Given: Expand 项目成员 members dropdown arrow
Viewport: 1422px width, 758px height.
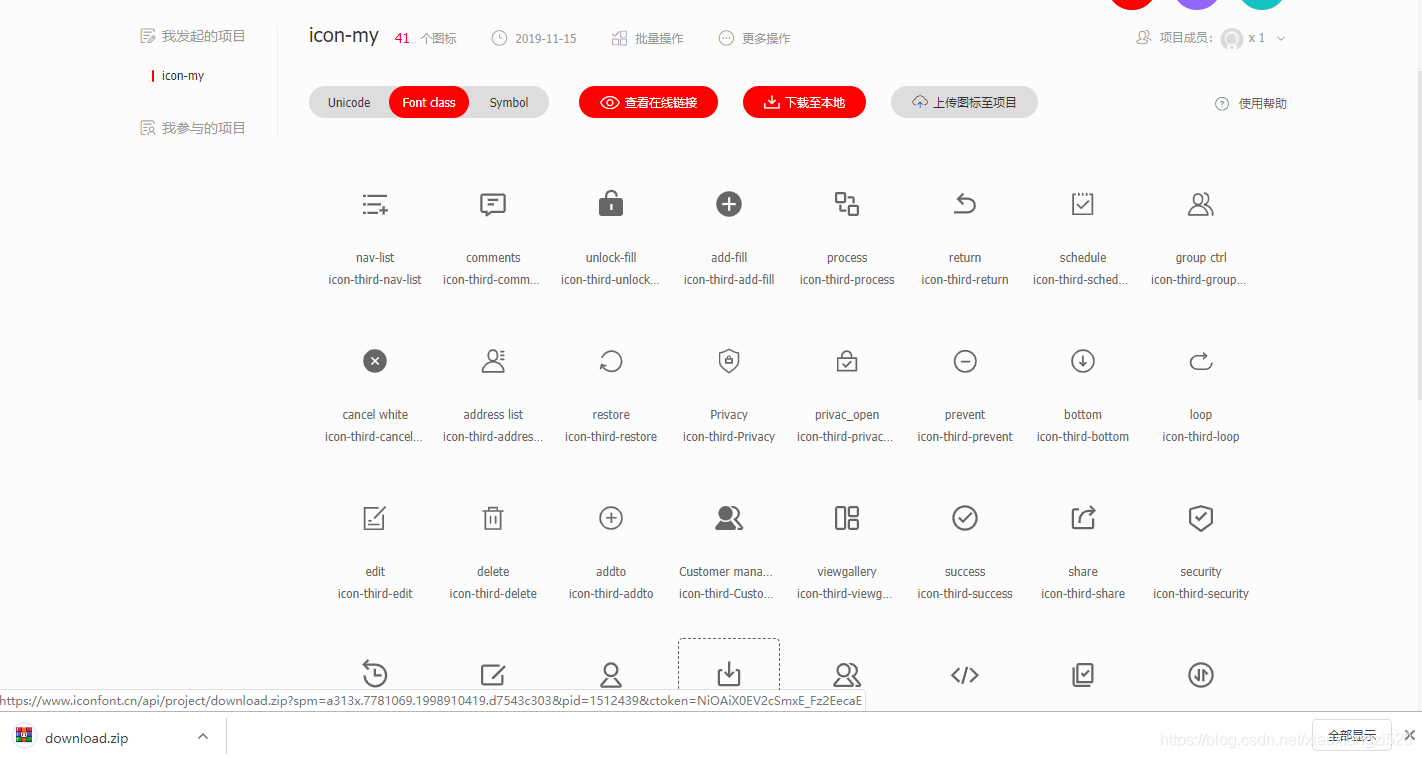Looking at the screenshot, I should tap(1281, 38).
